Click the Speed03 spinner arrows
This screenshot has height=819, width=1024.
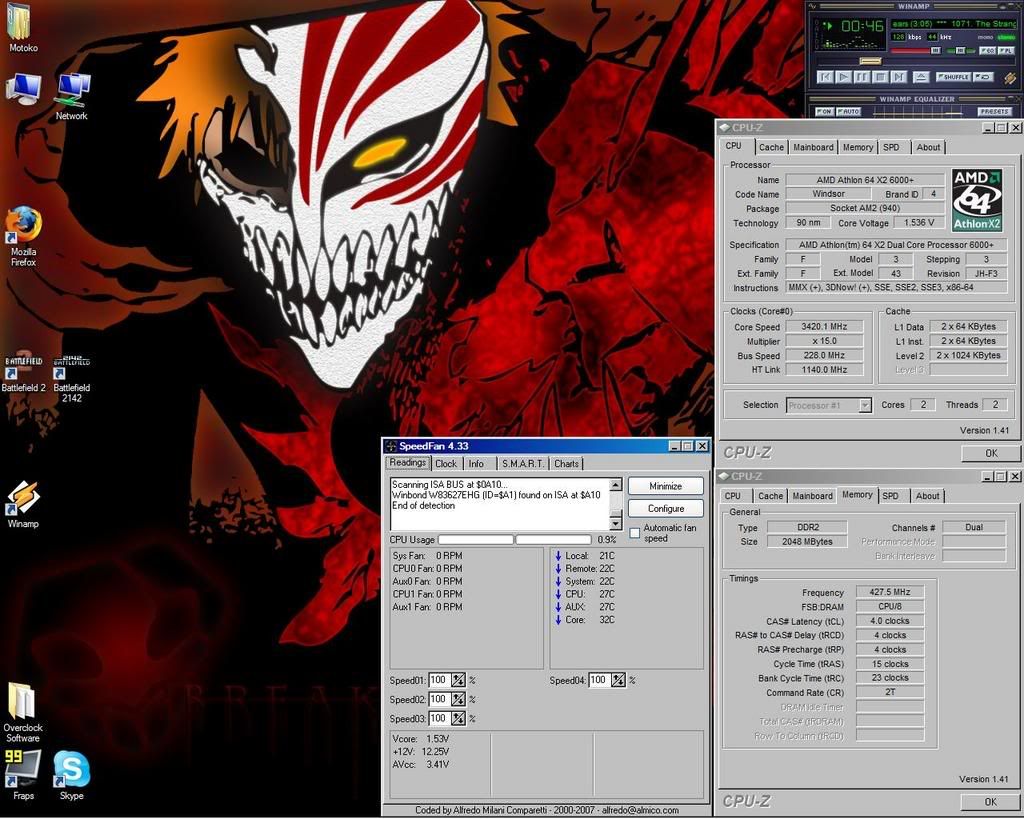(x=458, y=718)
